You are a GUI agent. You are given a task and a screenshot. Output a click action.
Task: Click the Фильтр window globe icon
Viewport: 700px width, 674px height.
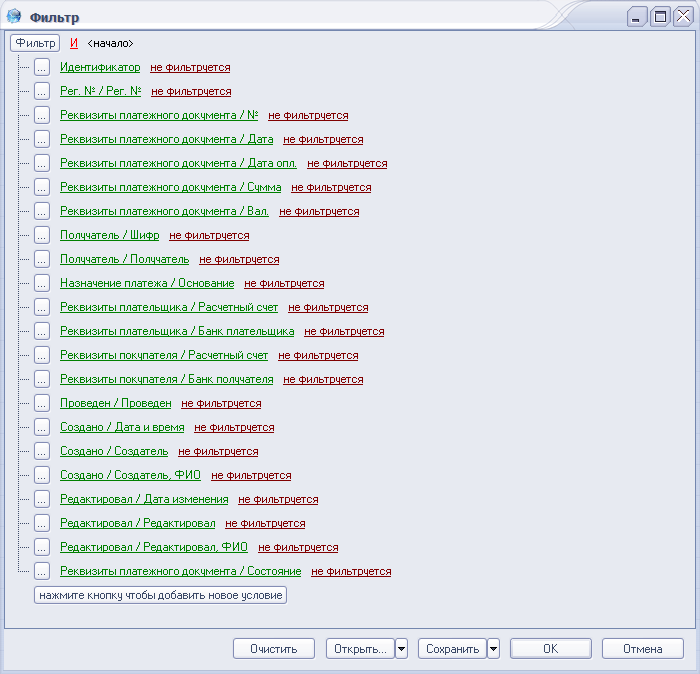14,16
